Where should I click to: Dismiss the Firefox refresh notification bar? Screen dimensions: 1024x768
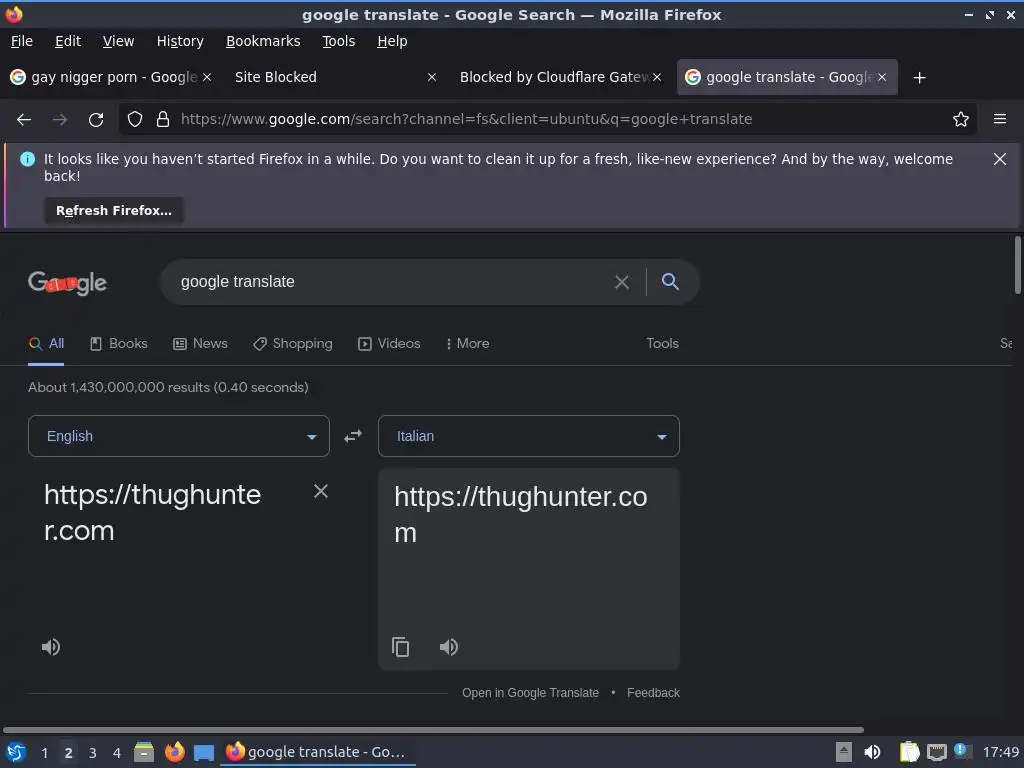click(x=1000, y=159)
